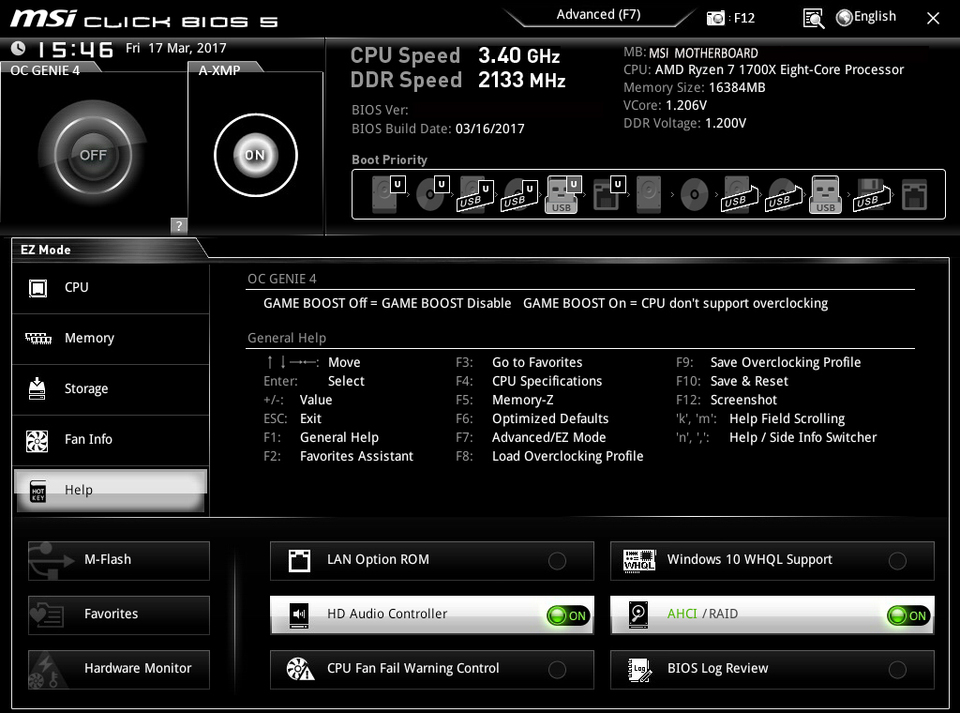
Task: Open the CPU section in EZ Mode
Action: click(x=110, y=288)
